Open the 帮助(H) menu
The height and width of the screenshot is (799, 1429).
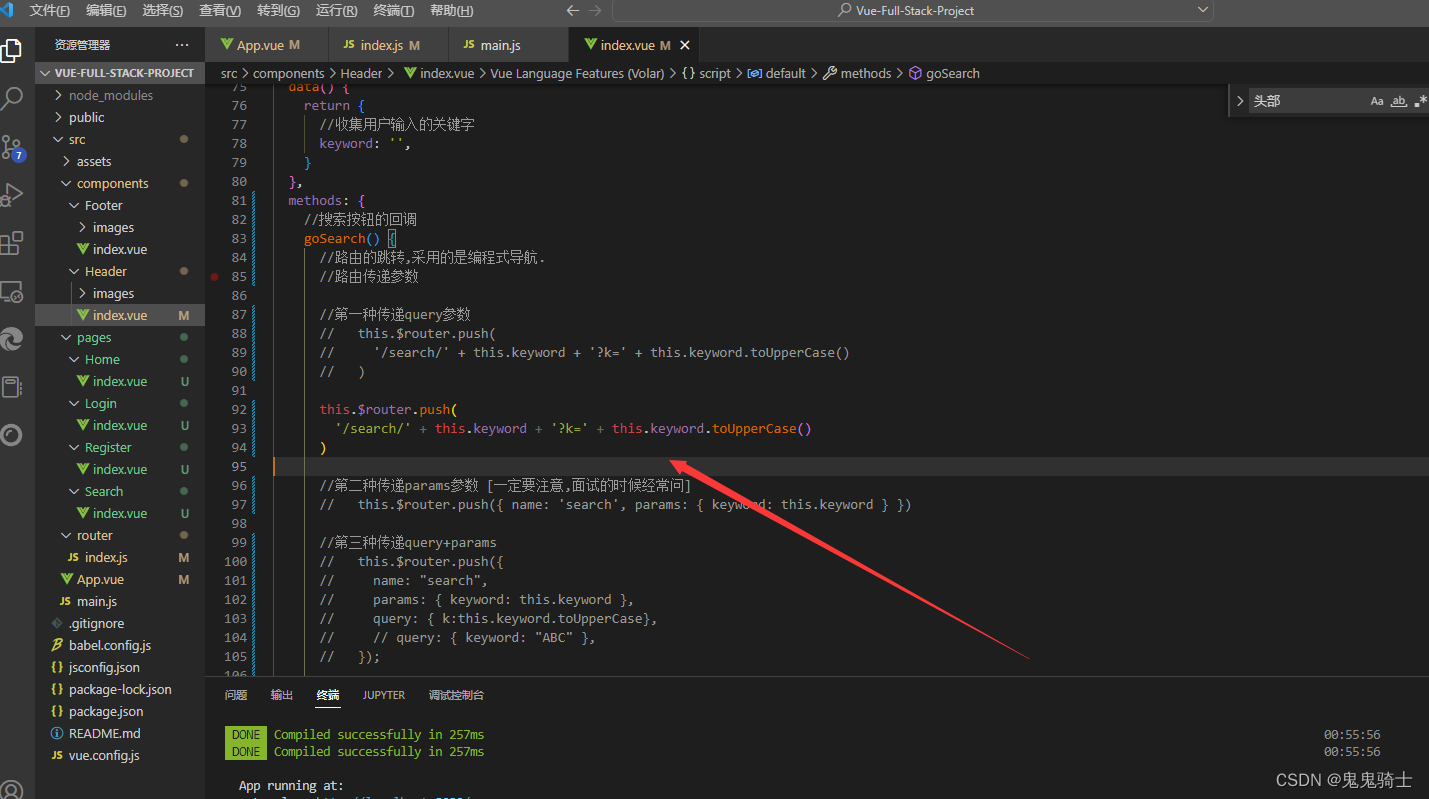pyautogui.click(x=451, y=11)
